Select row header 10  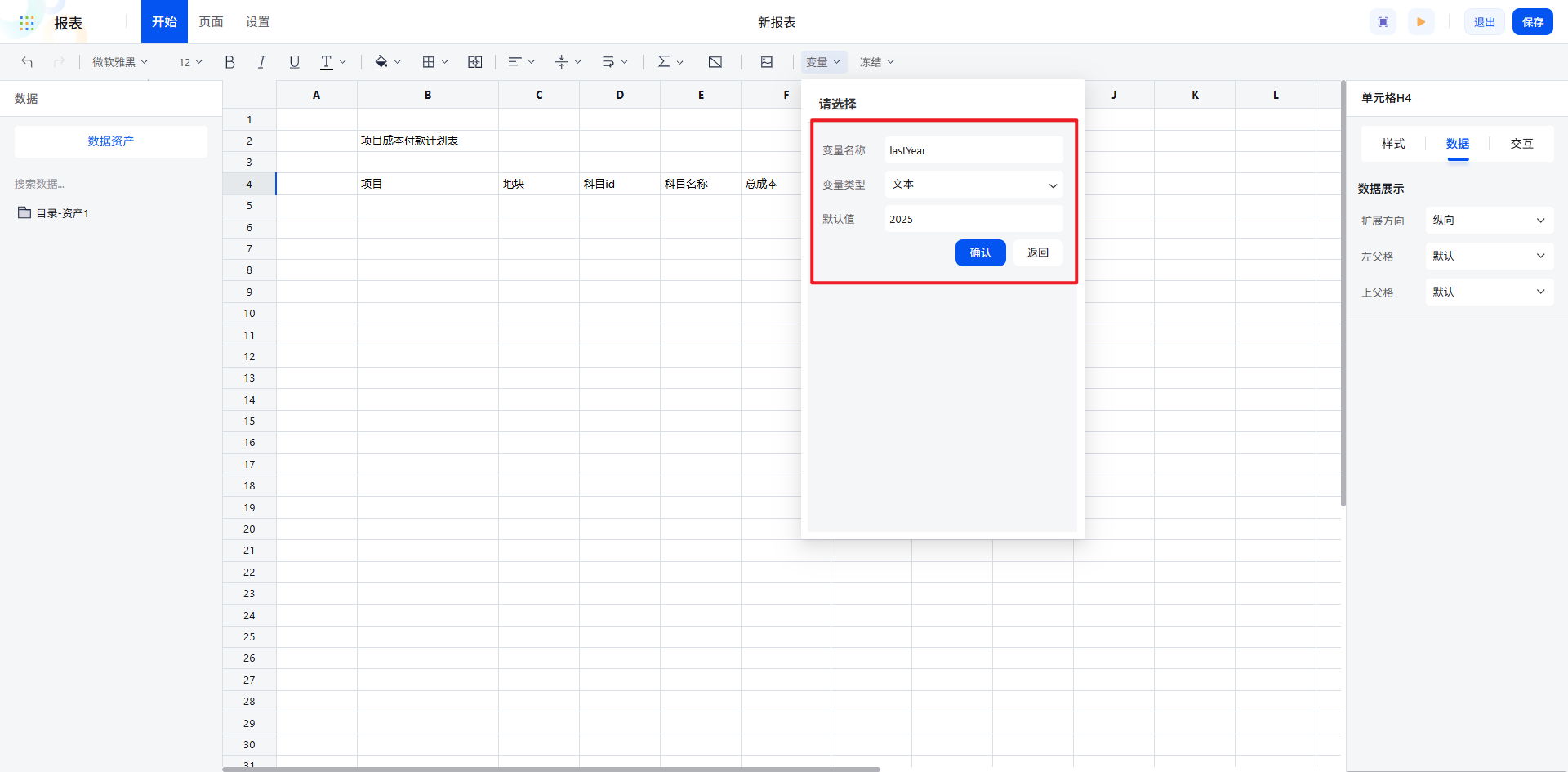(x=249, y=314)
